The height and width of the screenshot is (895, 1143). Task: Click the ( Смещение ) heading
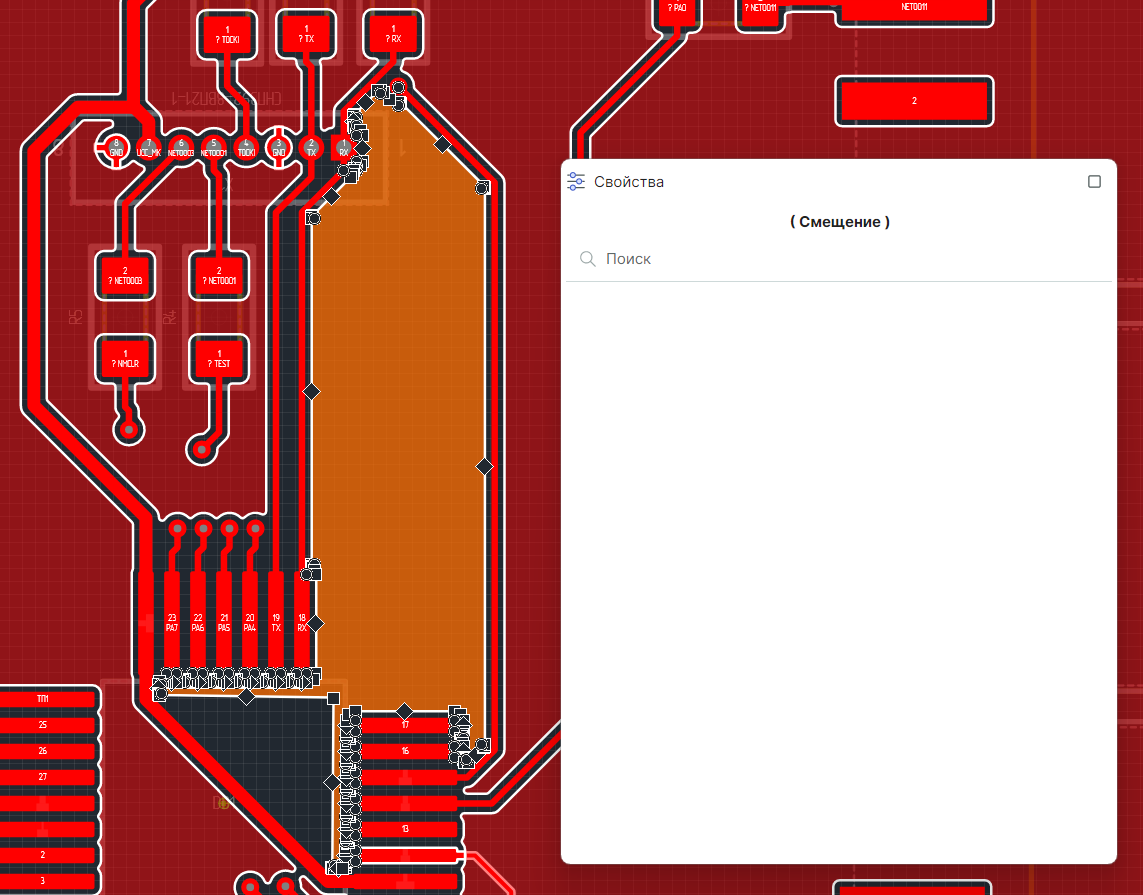click(x=839, y=221)
